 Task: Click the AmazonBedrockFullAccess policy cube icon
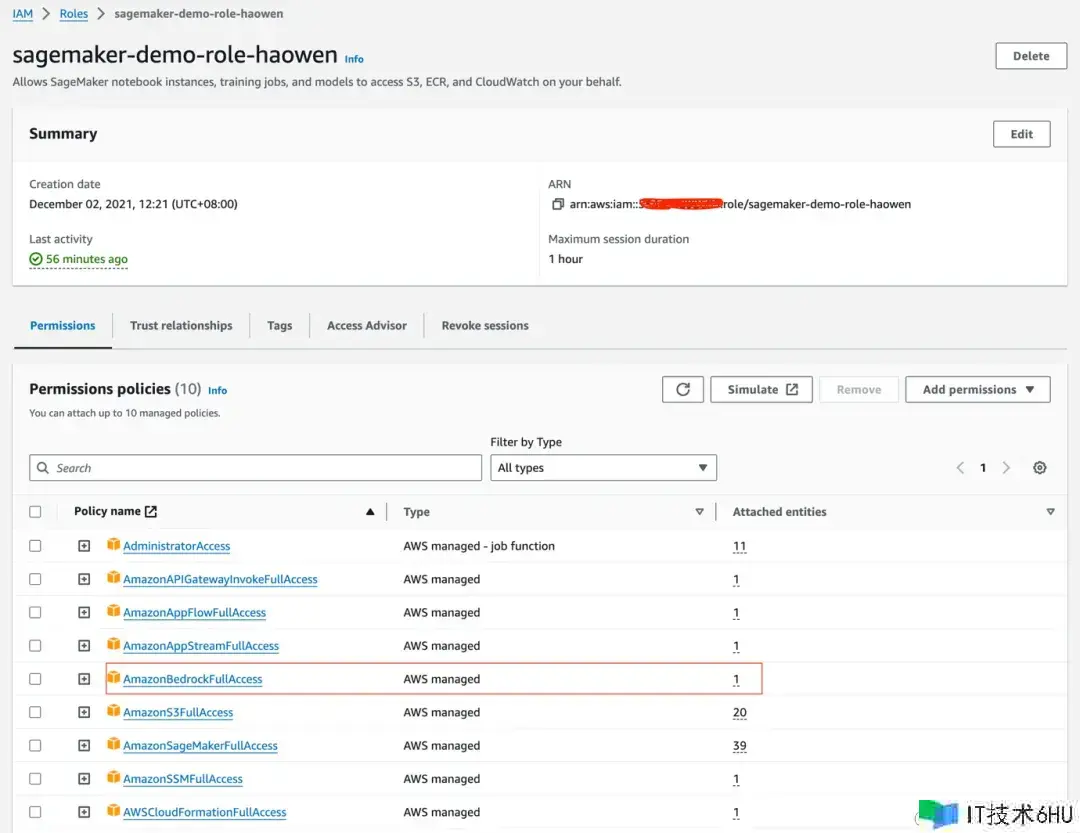coord(113,679)
